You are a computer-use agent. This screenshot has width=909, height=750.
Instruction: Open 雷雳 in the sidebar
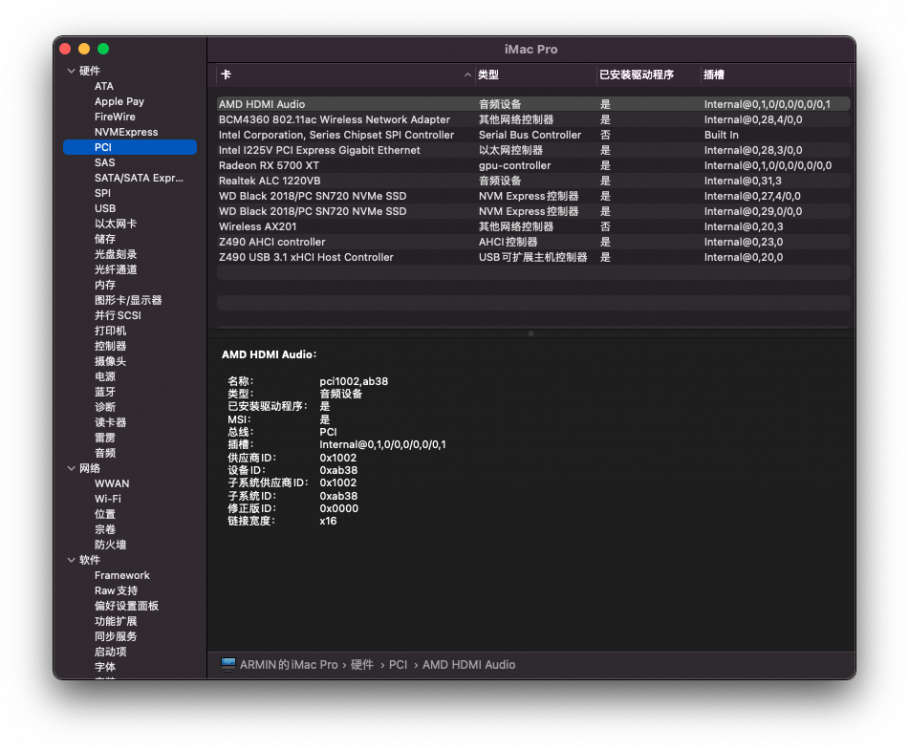105,438
